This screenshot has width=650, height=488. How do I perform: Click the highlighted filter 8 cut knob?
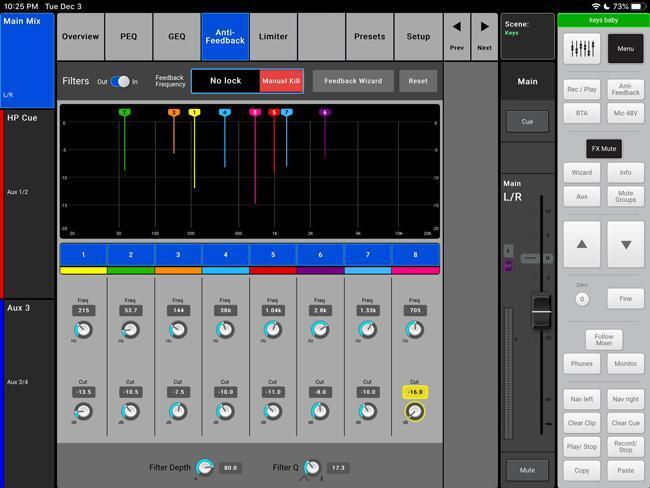(x=415, y=411)
